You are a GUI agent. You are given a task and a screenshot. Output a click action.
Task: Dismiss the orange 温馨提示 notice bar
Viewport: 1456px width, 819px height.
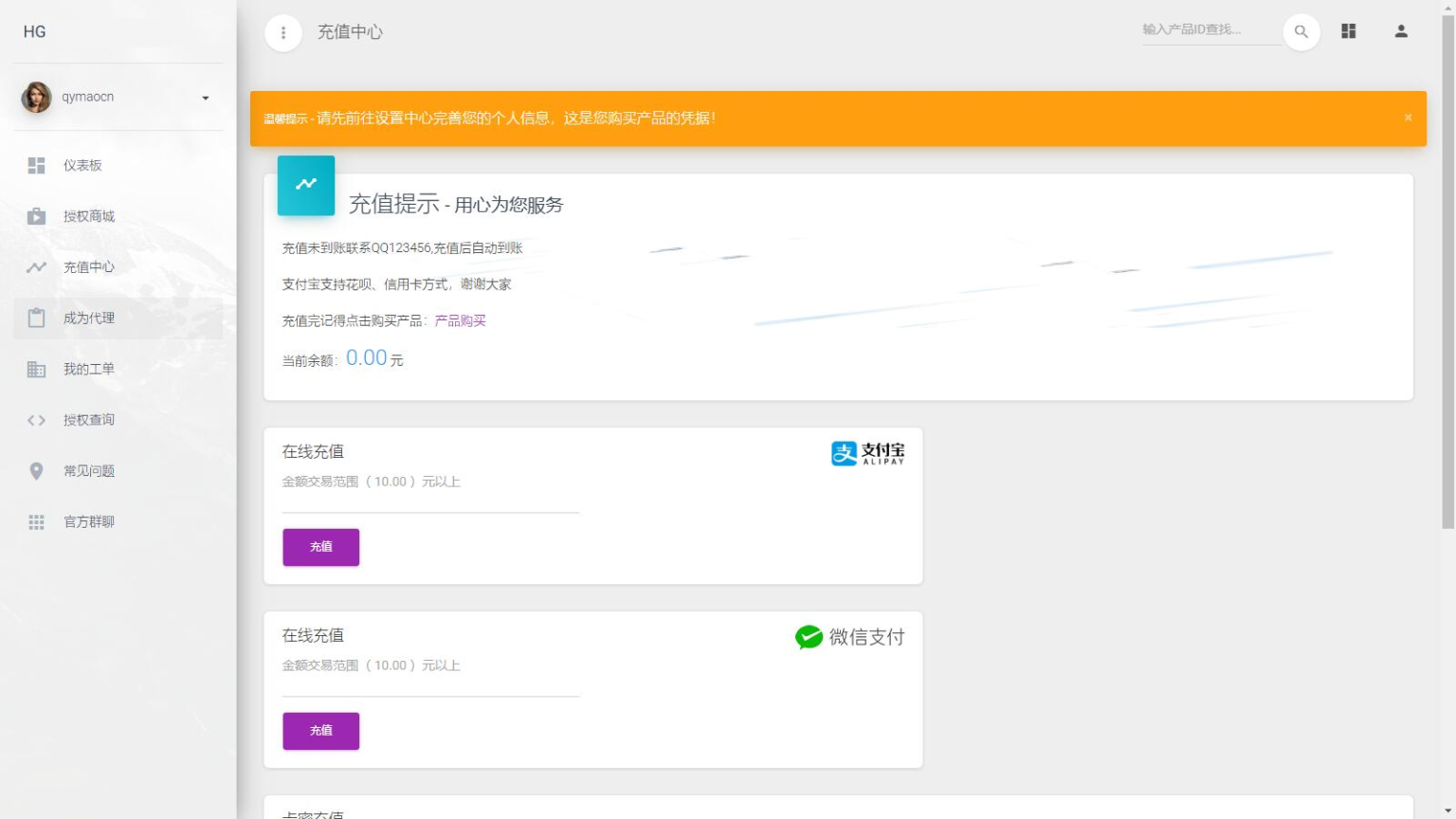(x=1408, y=118)
